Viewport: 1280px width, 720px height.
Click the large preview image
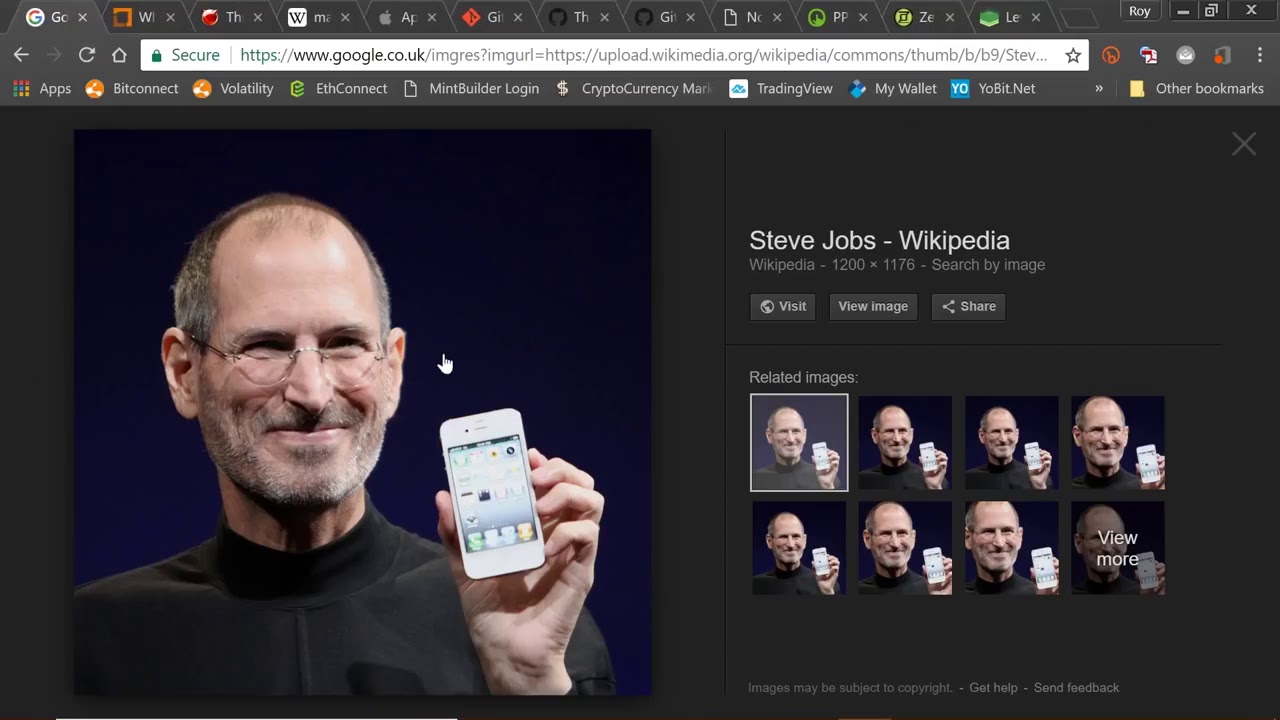pyautogui.click(x=362, y=412)
